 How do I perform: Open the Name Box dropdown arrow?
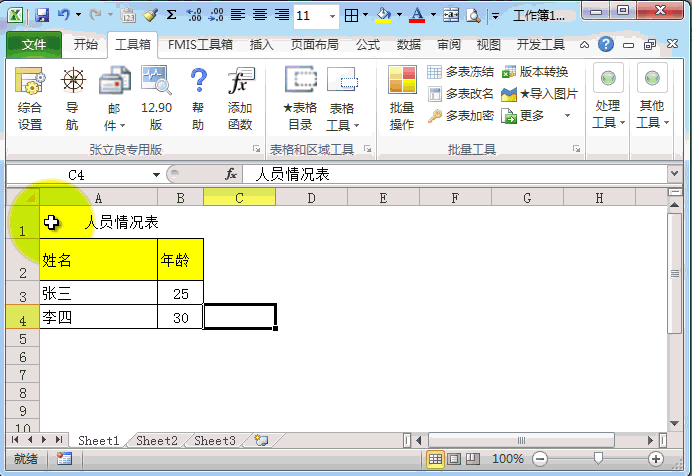157,175
